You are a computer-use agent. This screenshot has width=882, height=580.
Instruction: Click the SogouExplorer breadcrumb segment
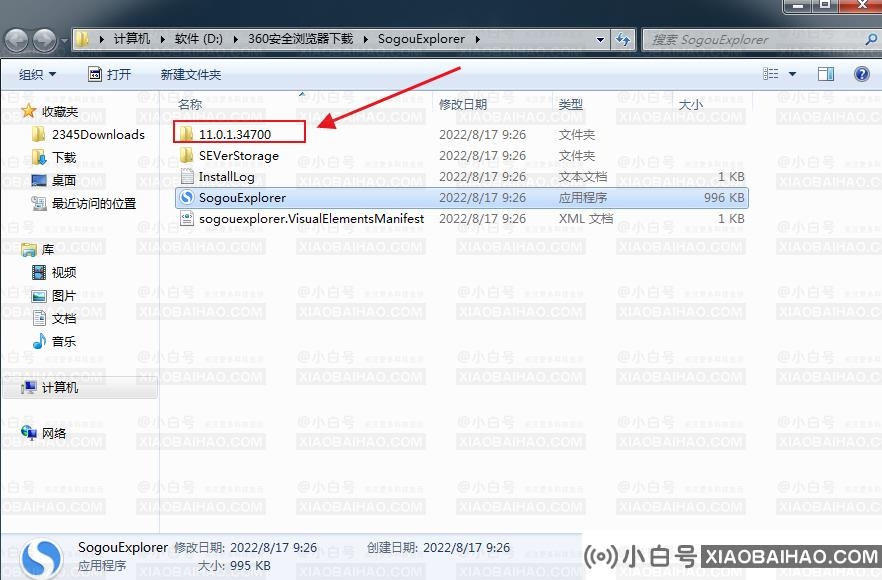click(x=421, y=39)
